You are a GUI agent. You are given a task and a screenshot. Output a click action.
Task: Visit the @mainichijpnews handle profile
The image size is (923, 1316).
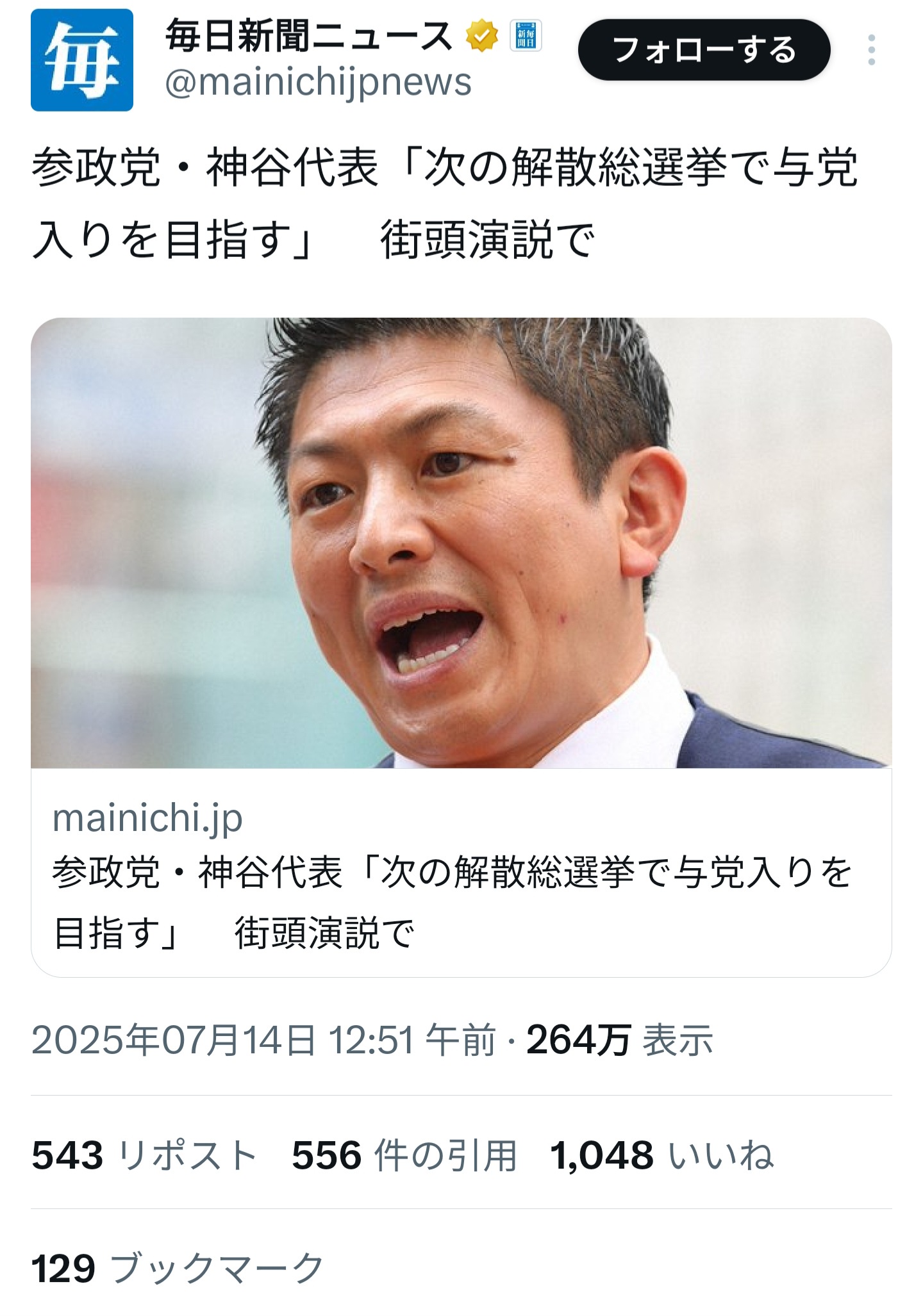[319, 83]
